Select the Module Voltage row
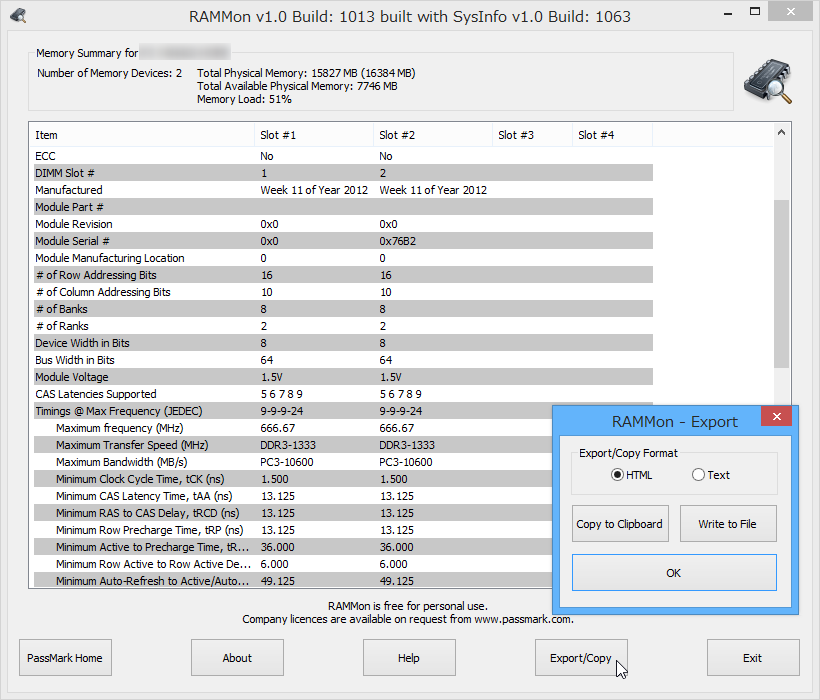This screenshot has height=700, width=820. pos(344,377)
